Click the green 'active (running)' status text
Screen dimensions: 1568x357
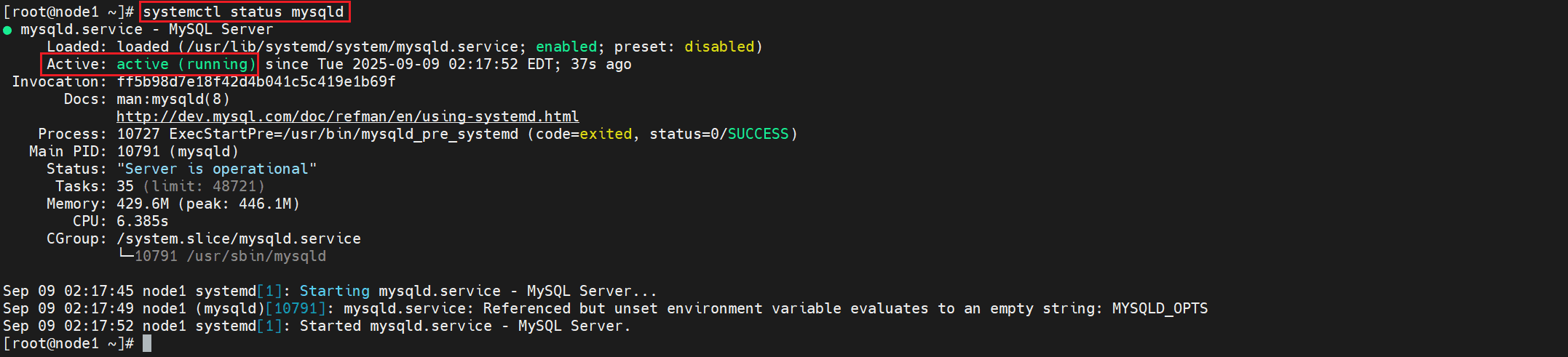tap(186, 64)
